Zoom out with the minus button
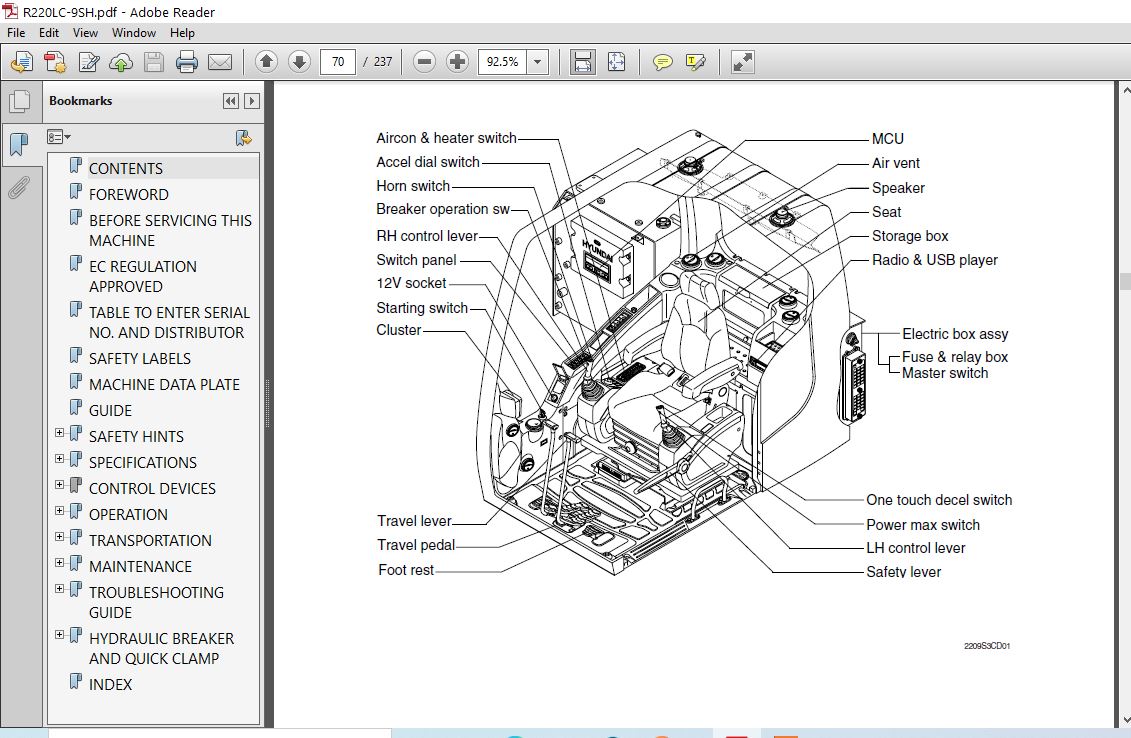The height and width of the screenshot is (738, 1131). pos(425,62)
